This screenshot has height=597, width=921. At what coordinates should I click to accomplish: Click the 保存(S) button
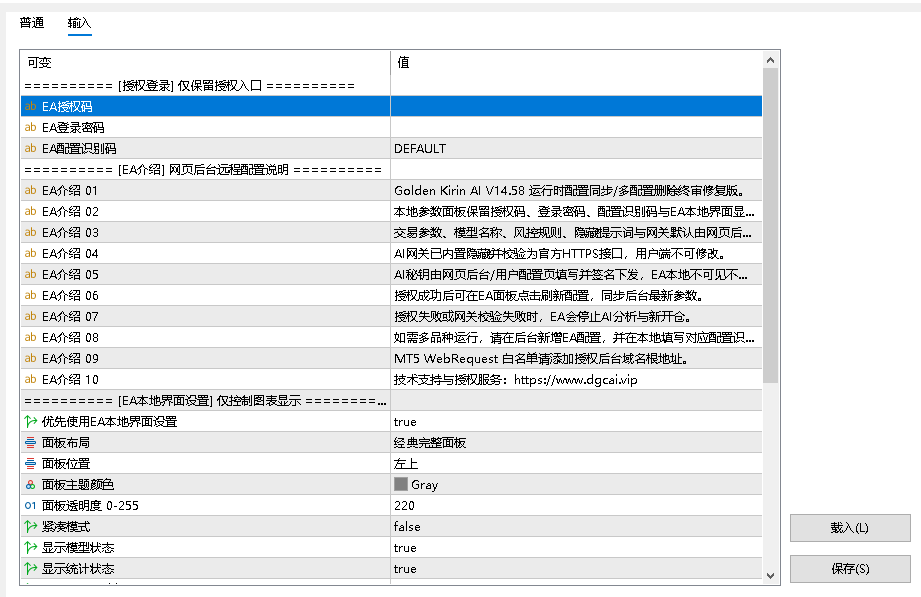coord(850,569)
